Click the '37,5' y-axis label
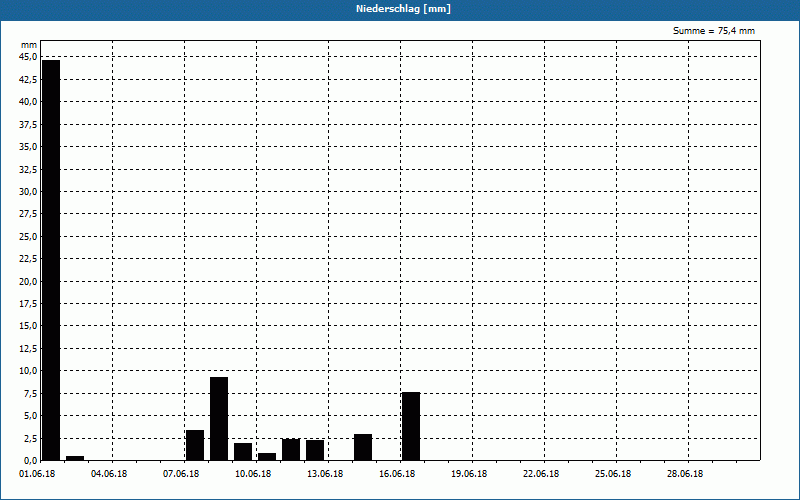The height and width of the screenshot is (500, 800). coord(28,124)
